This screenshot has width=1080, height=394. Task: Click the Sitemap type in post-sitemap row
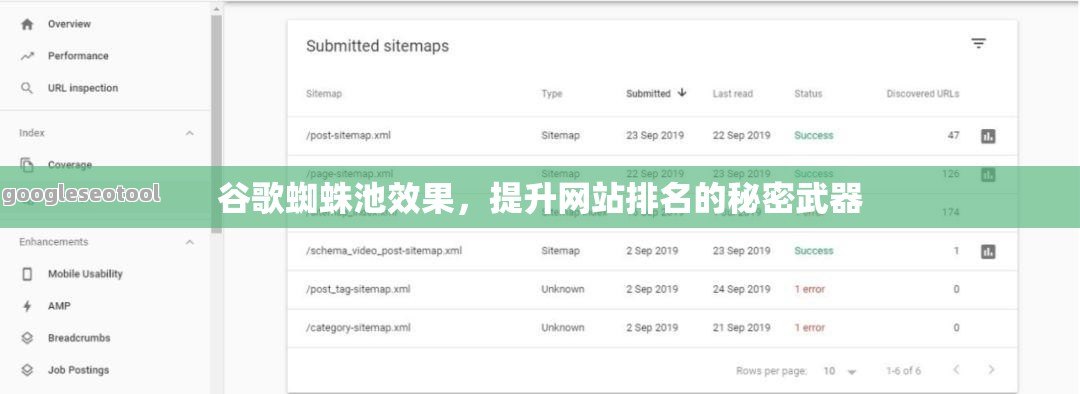[x=561, y=136]
